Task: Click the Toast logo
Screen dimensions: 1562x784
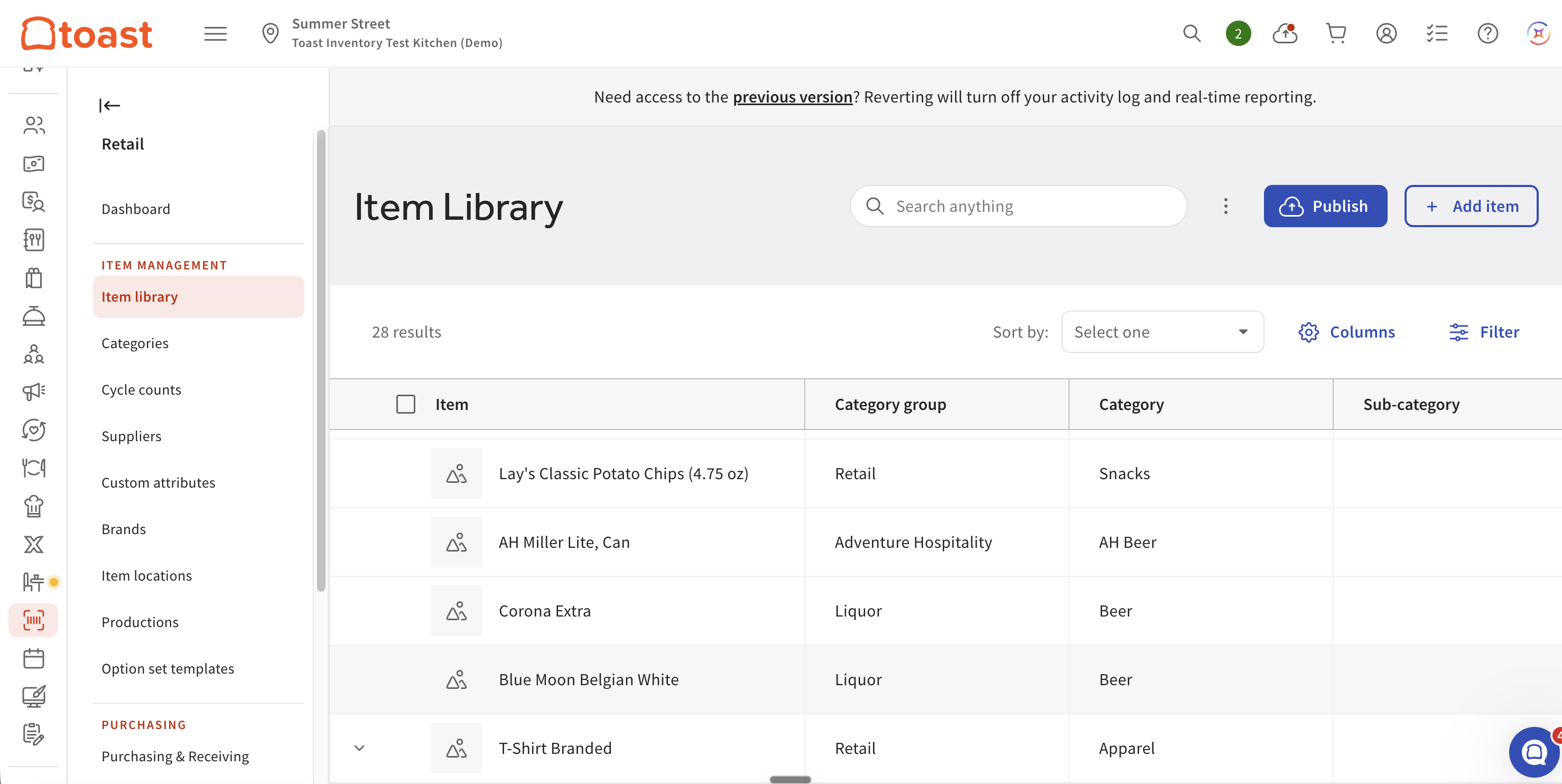Action: [x=87, y=33]
